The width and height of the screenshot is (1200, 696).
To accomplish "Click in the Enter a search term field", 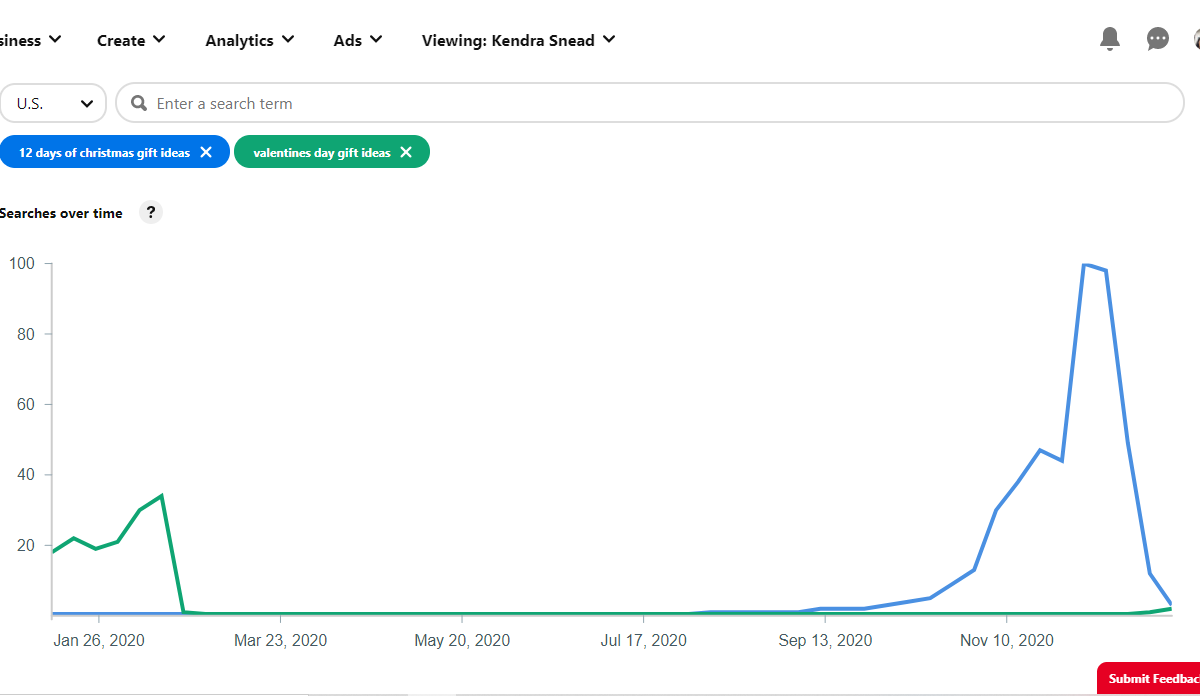I will (x=650, y=103).
